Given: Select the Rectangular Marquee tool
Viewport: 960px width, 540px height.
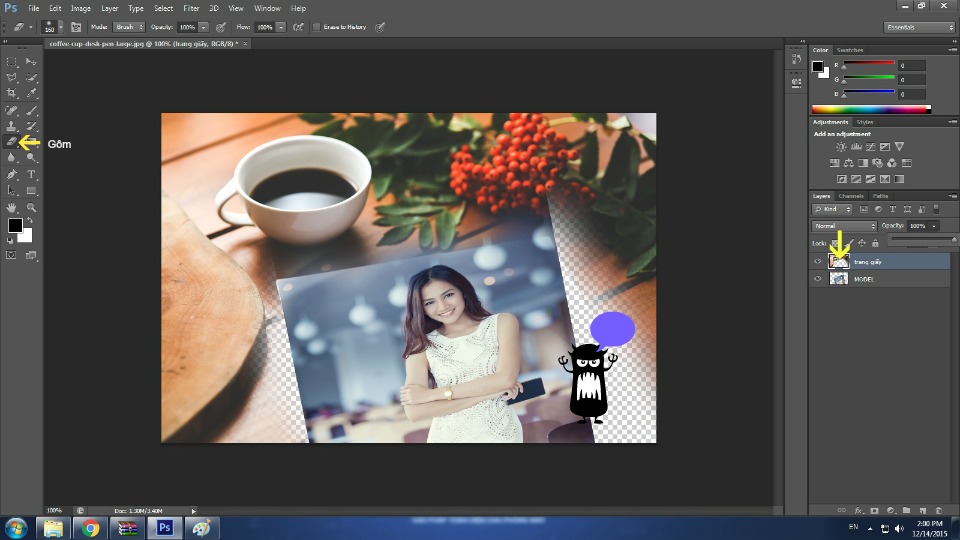Looking at the screenshot, I should 12,62.
